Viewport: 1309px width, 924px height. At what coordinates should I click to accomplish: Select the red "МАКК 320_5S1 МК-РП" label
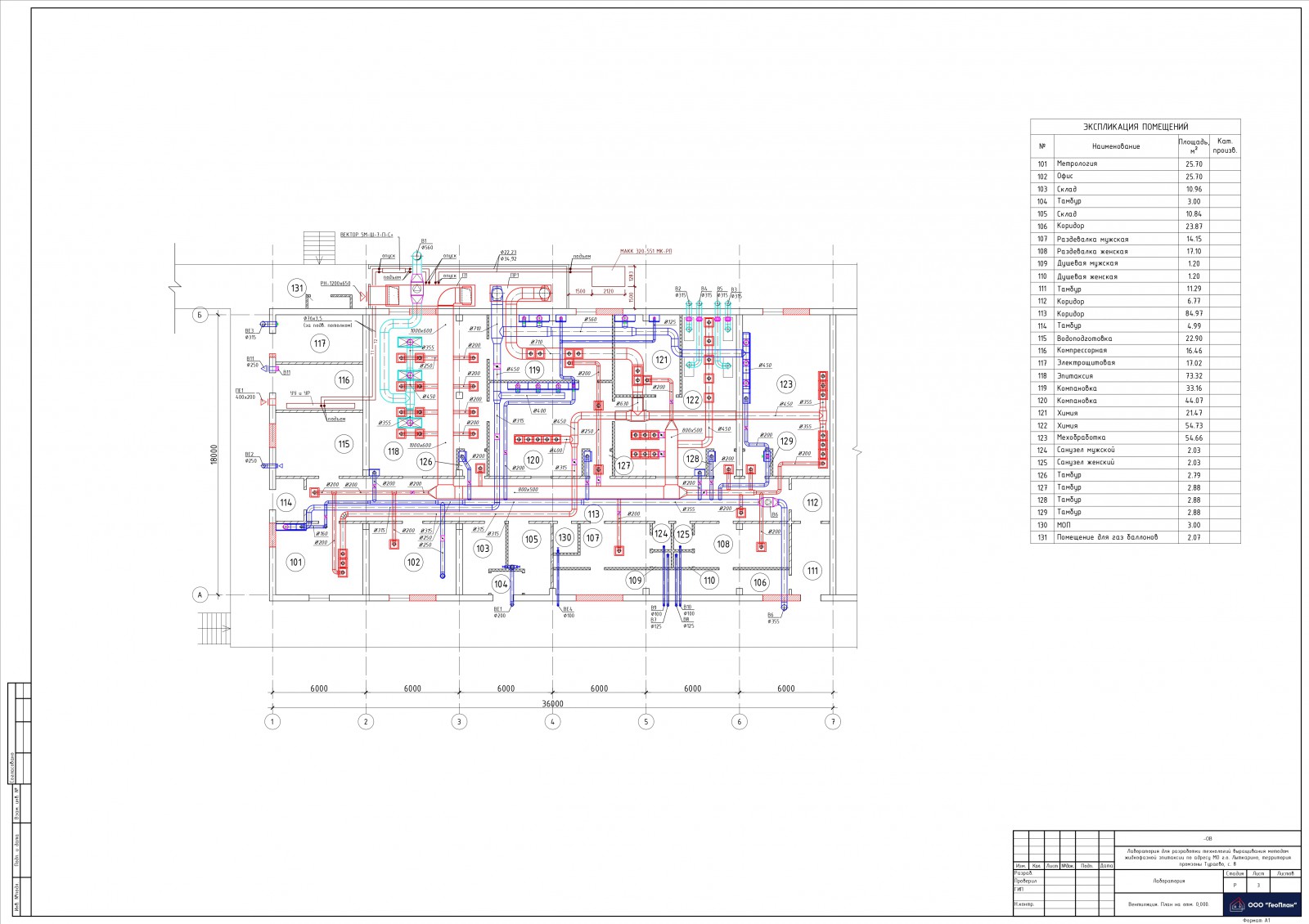646,252
